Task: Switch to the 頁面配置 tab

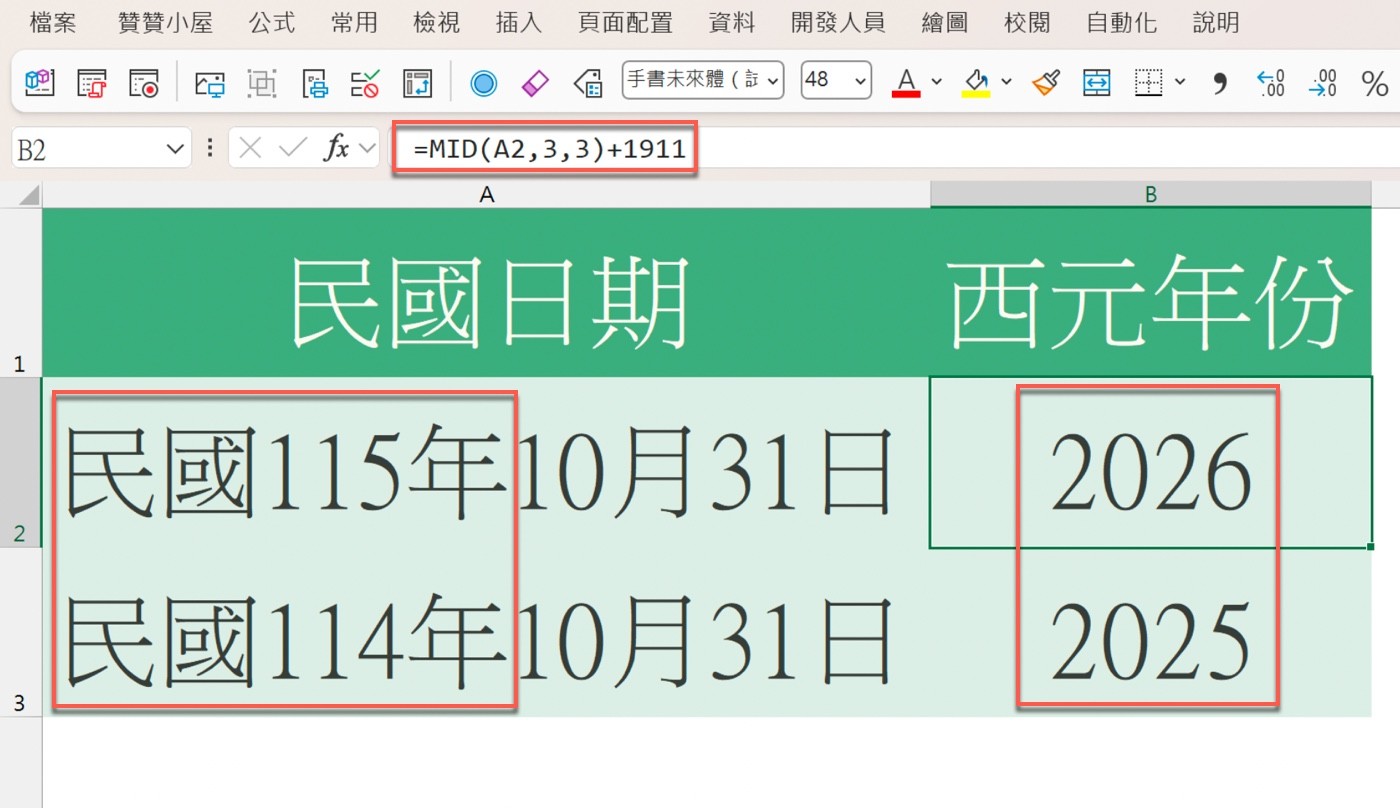Action: point(626,22)
